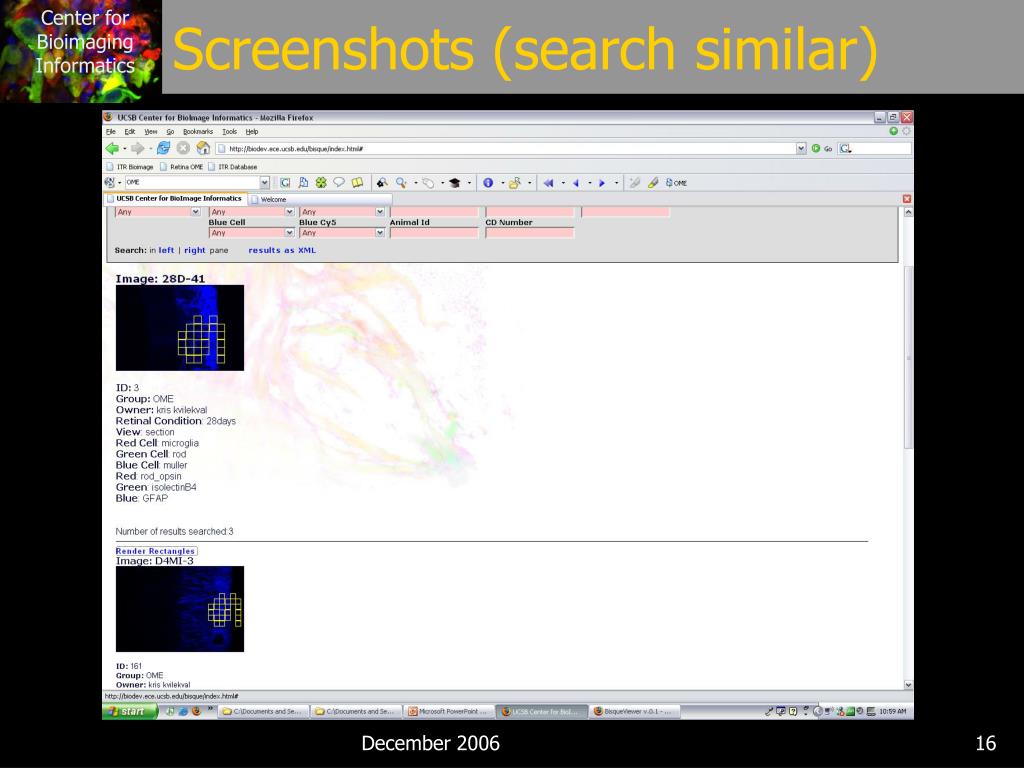The image size is (1024, 768).
Task: Open the Home page icon
Action: [203, 148]
